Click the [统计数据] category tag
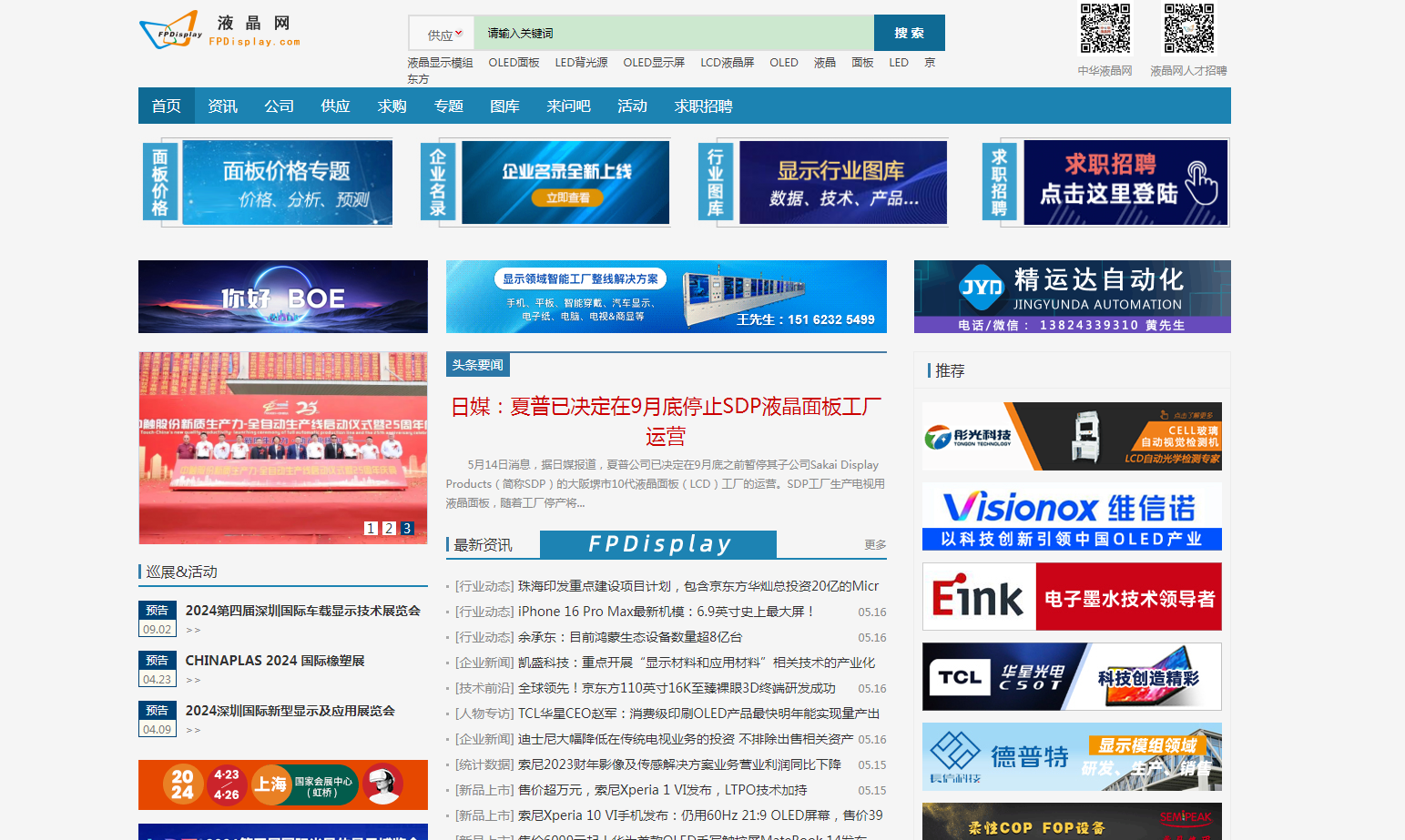This screenshot has width=1405, height=840. click(484, 764)
